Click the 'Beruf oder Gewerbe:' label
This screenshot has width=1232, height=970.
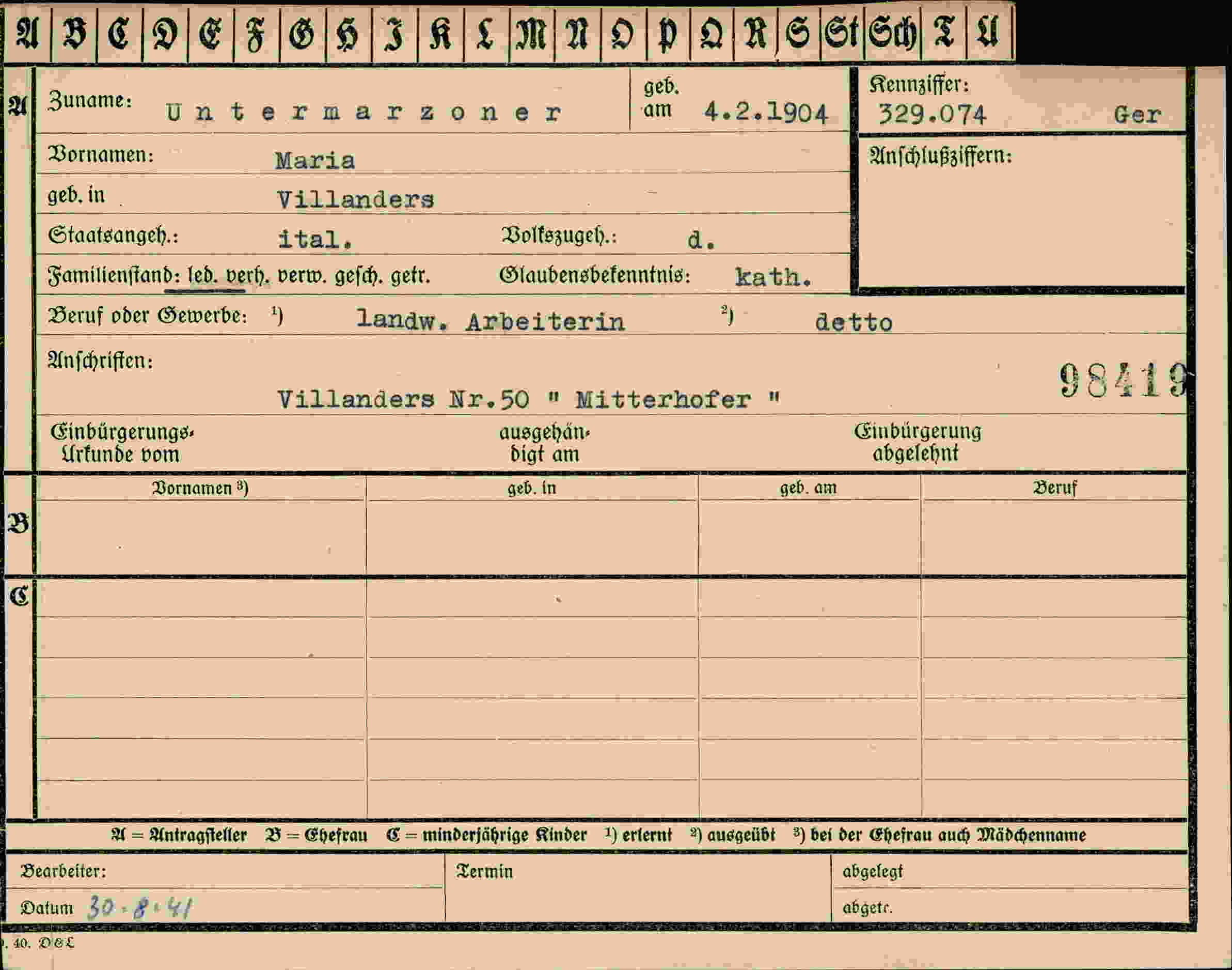point(148,316)
